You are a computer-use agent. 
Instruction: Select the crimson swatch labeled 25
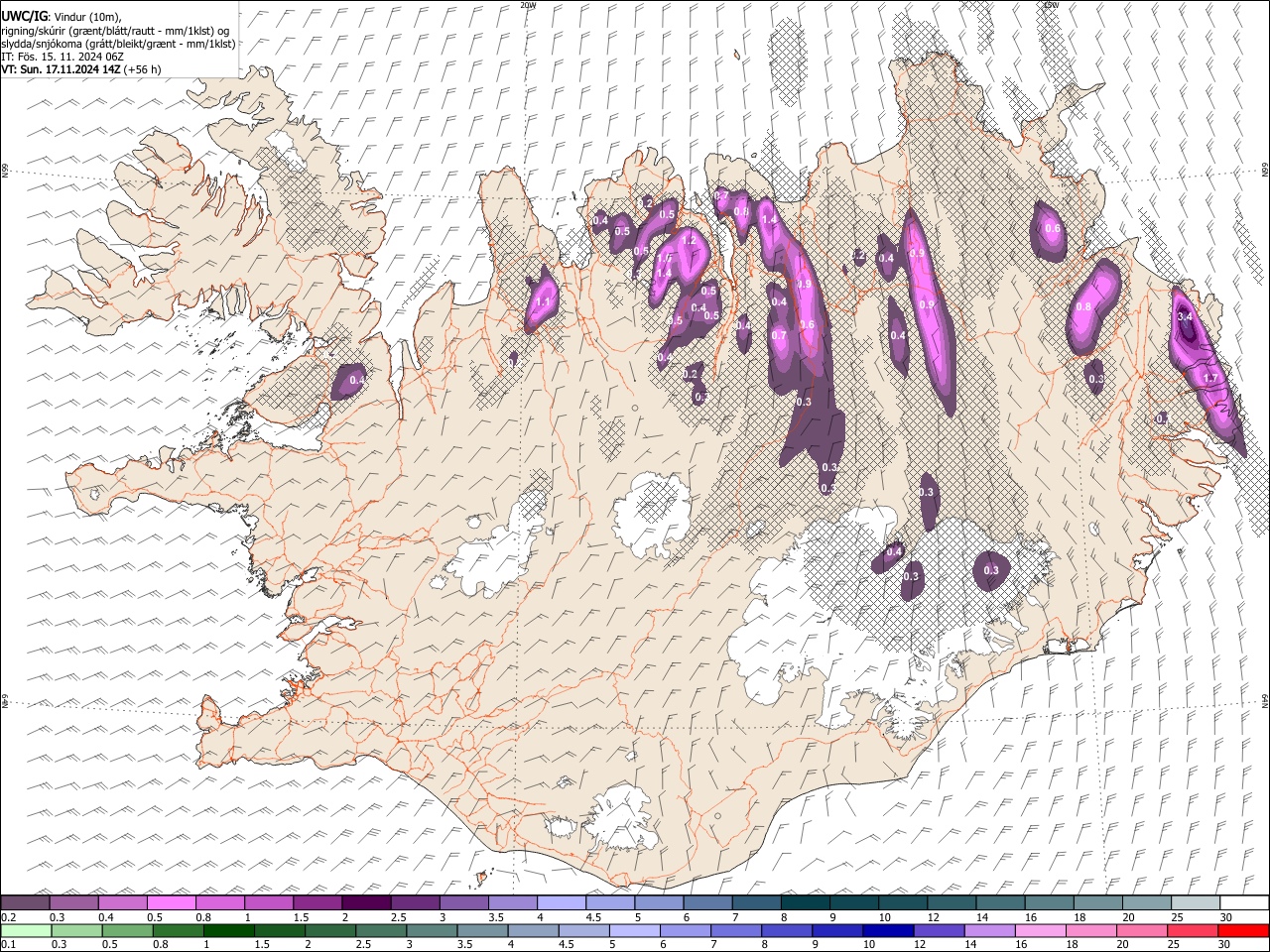[x=1192, y=930]
